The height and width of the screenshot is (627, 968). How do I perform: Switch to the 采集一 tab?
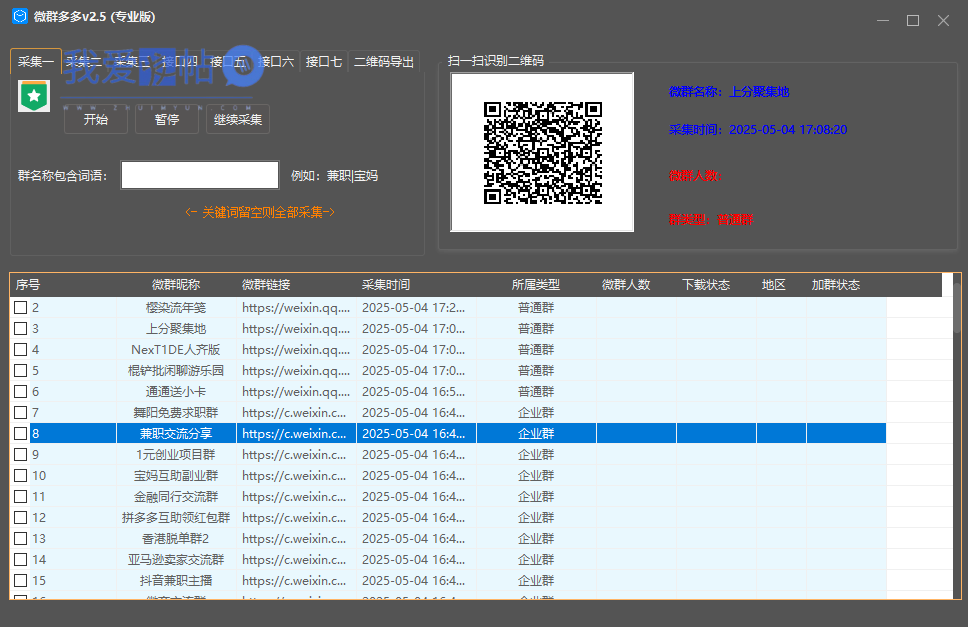click(x=36, y=61)
